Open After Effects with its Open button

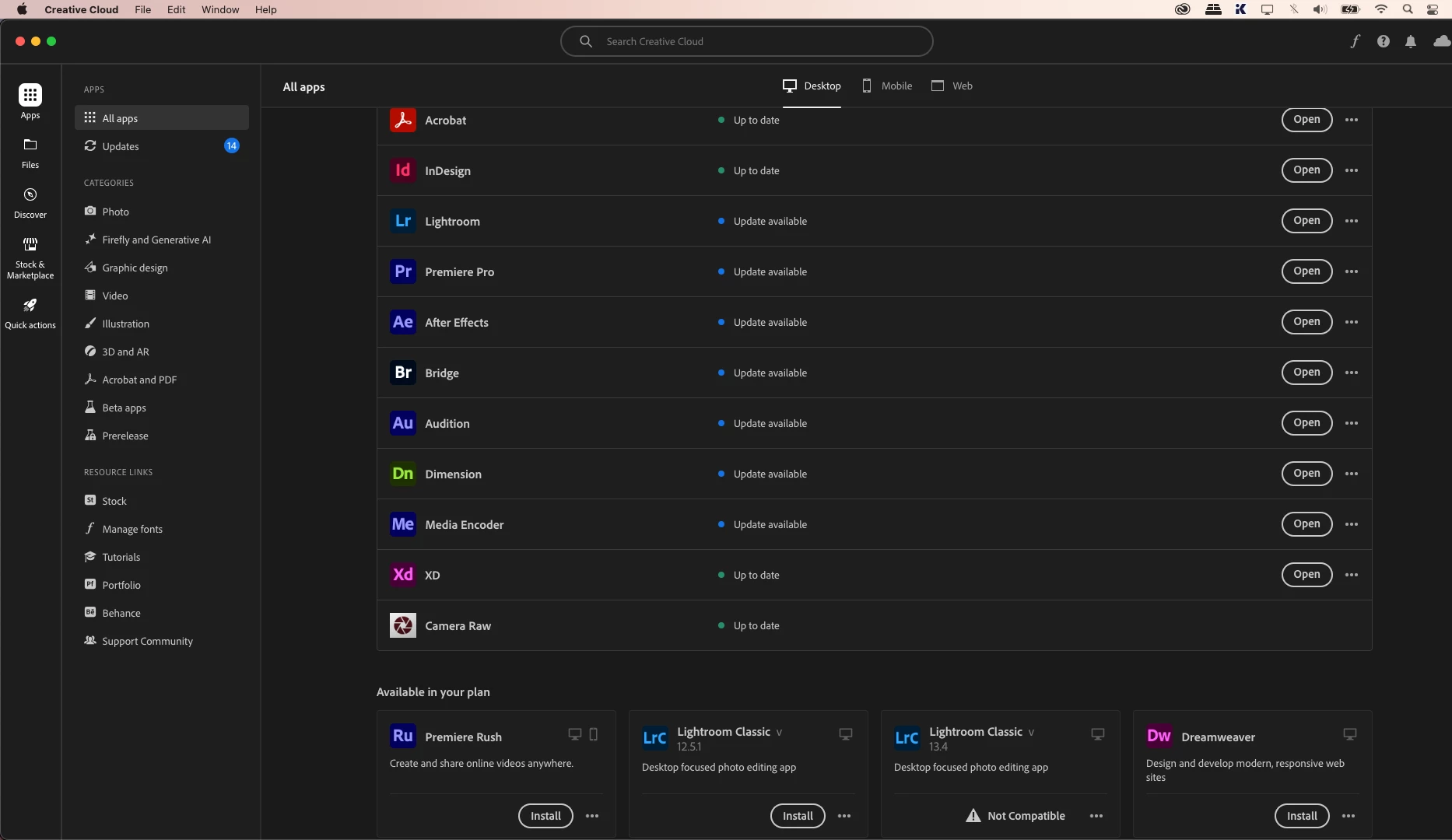click(x=1306, y=322)
